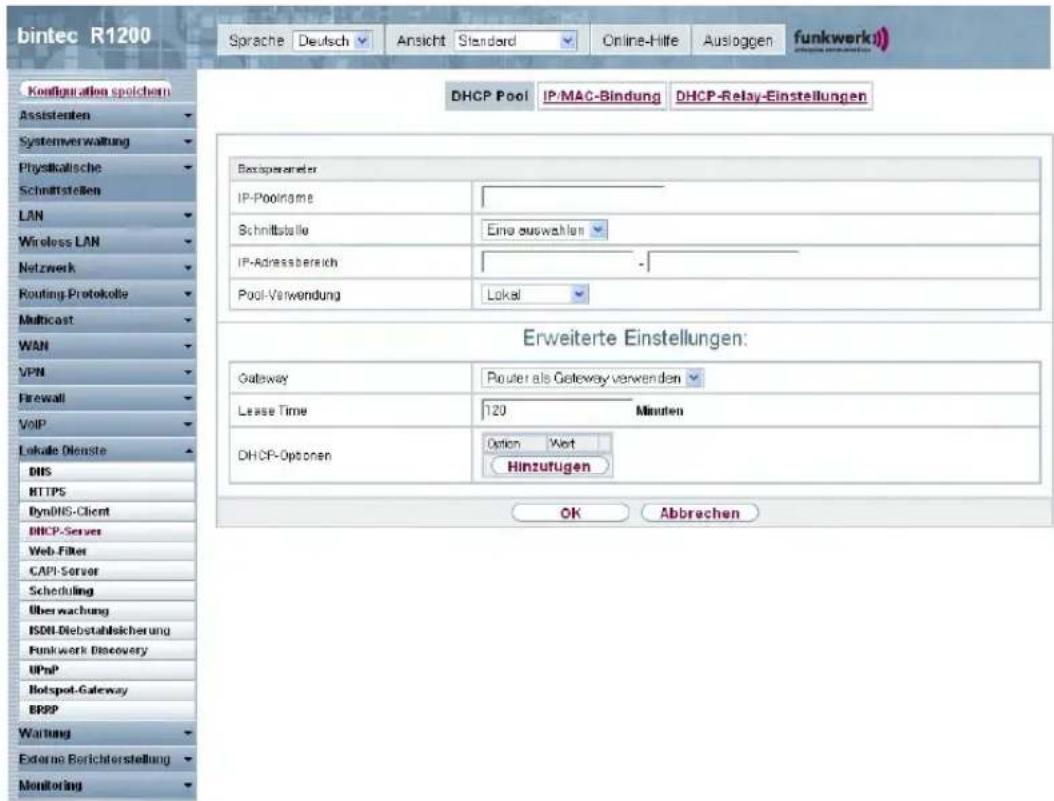
Task: Open the Sprache language dropdown
Action: [332, 41]
